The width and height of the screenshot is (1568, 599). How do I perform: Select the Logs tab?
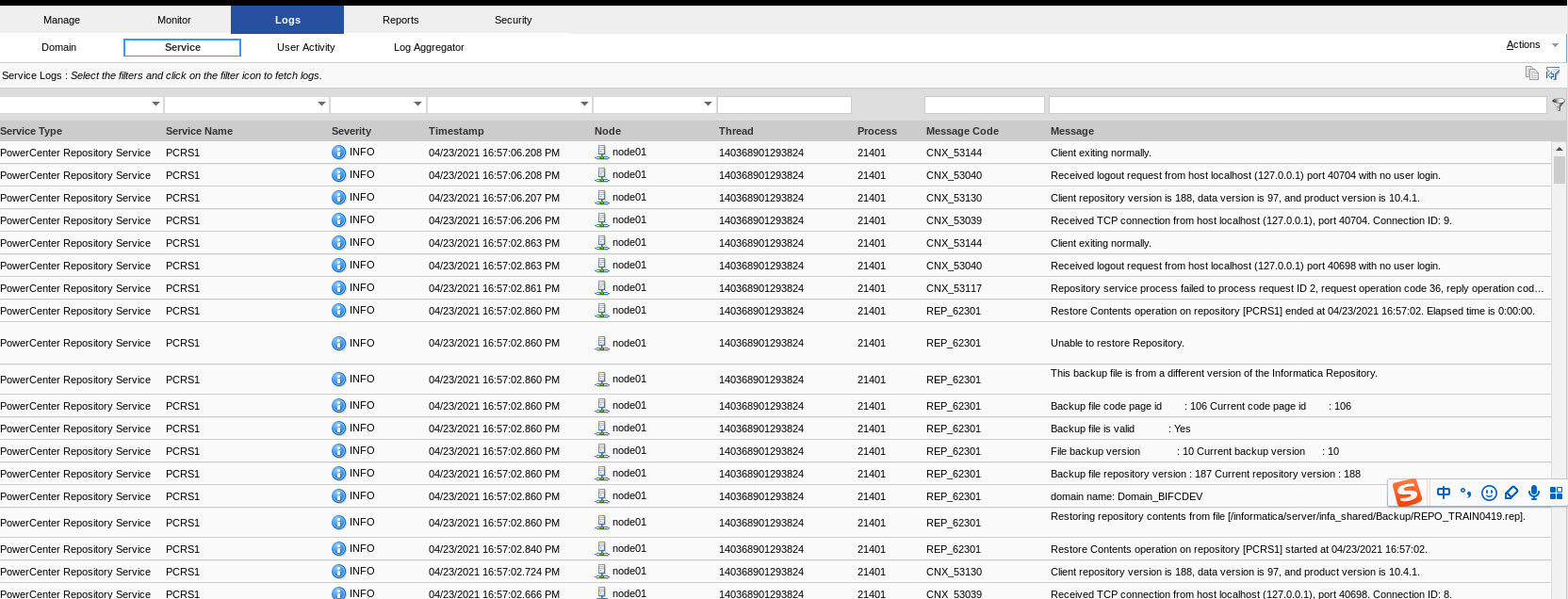[287, 20]
